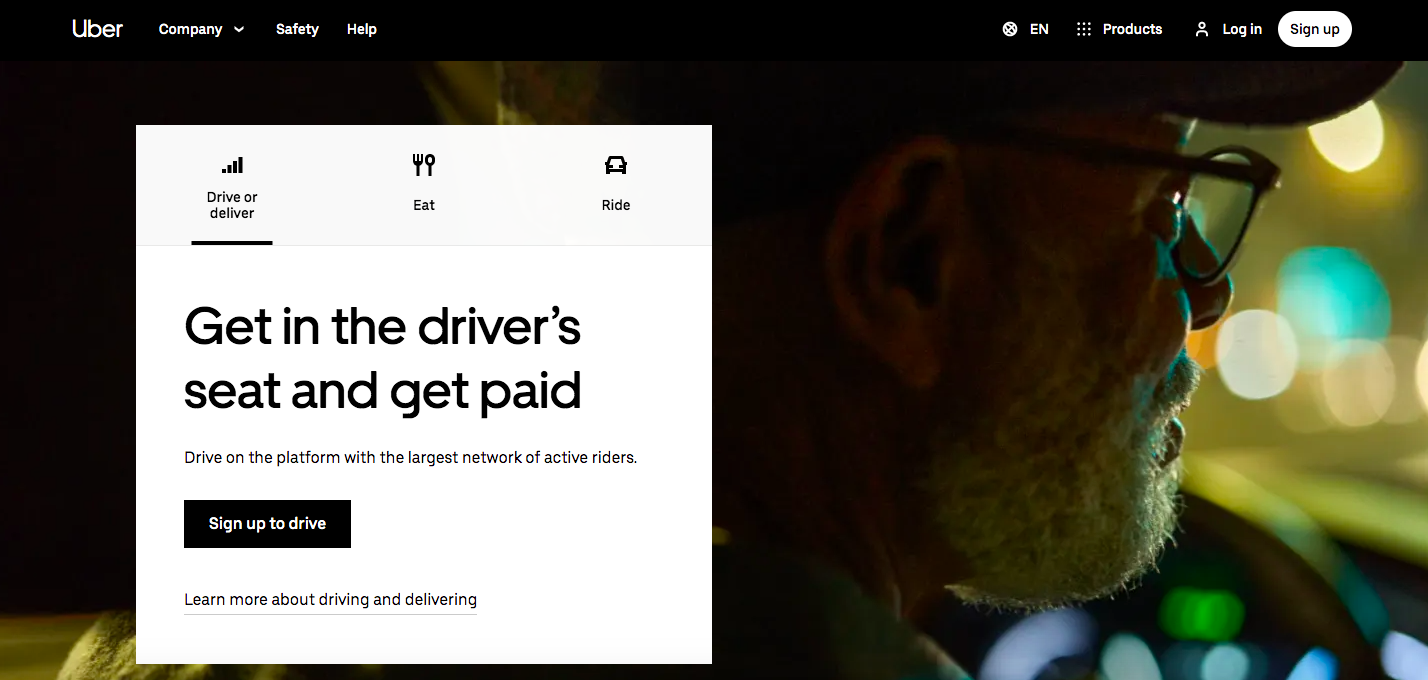Screen dimensions: 1428x680
Task: Switch to the Eat tab label
Action: pos(424,205)
